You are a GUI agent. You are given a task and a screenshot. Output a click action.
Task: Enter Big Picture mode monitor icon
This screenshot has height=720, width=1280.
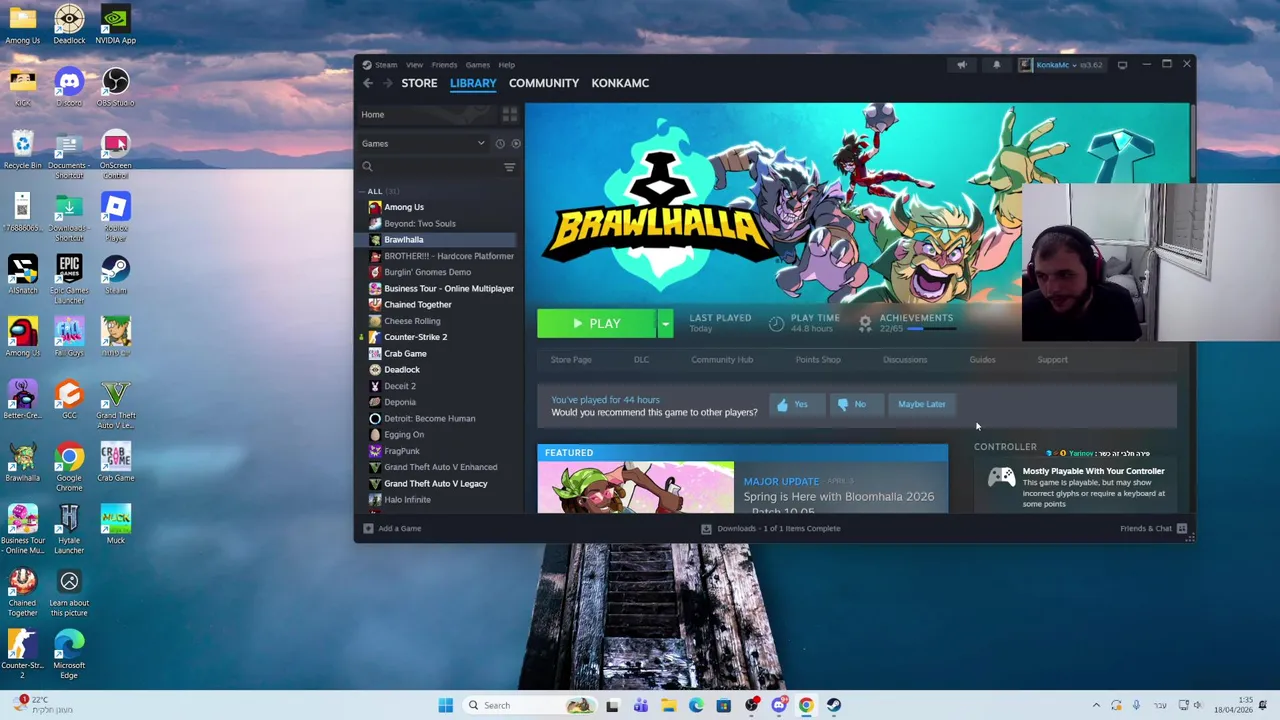(x=1122, y=65)
